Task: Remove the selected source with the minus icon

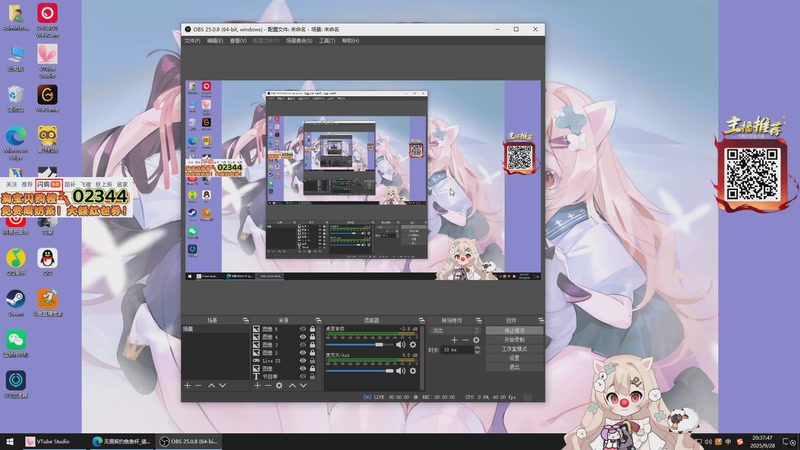Action: (268, 386)
